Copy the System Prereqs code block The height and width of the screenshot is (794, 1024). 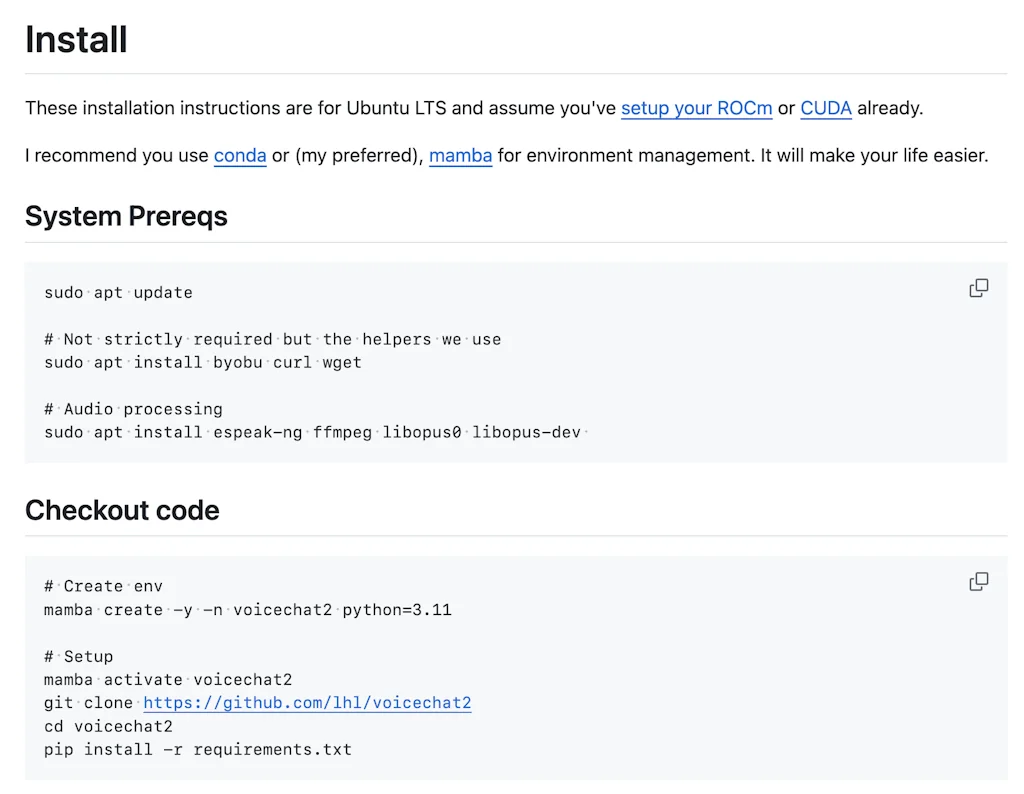[x=979, y=288]
